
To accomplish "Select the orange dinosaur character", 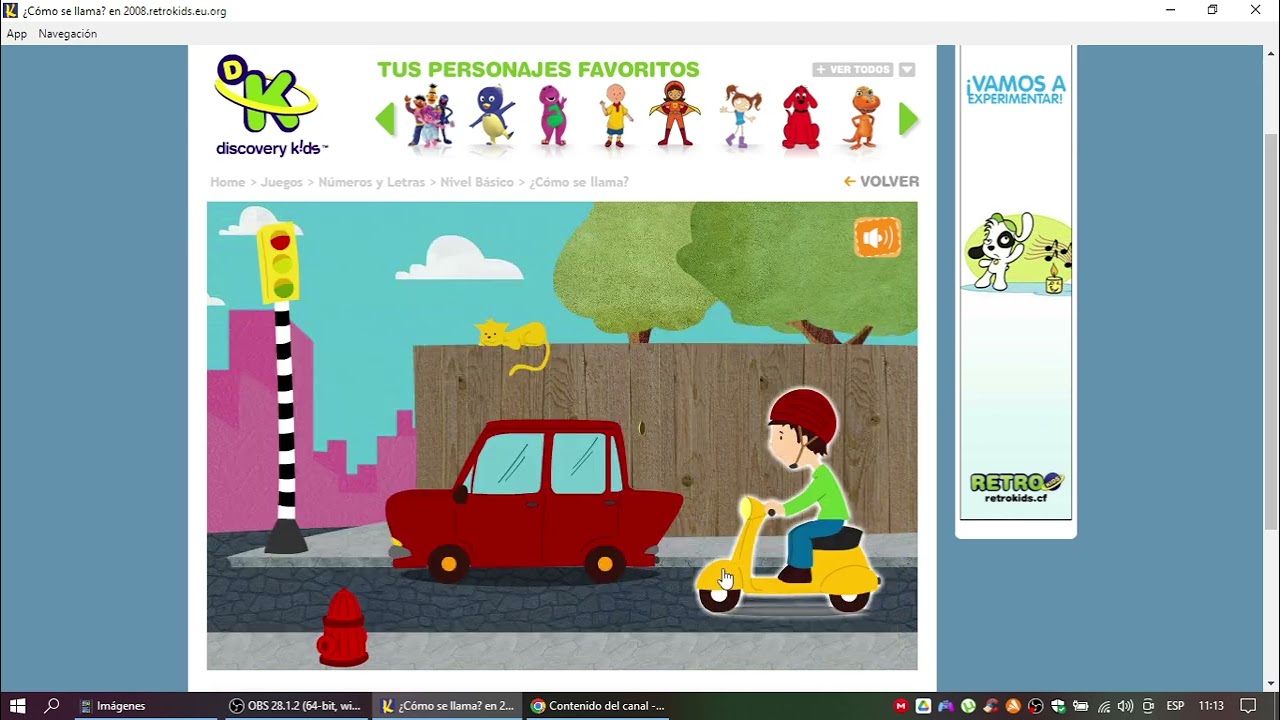I will (x=861, y=118).
